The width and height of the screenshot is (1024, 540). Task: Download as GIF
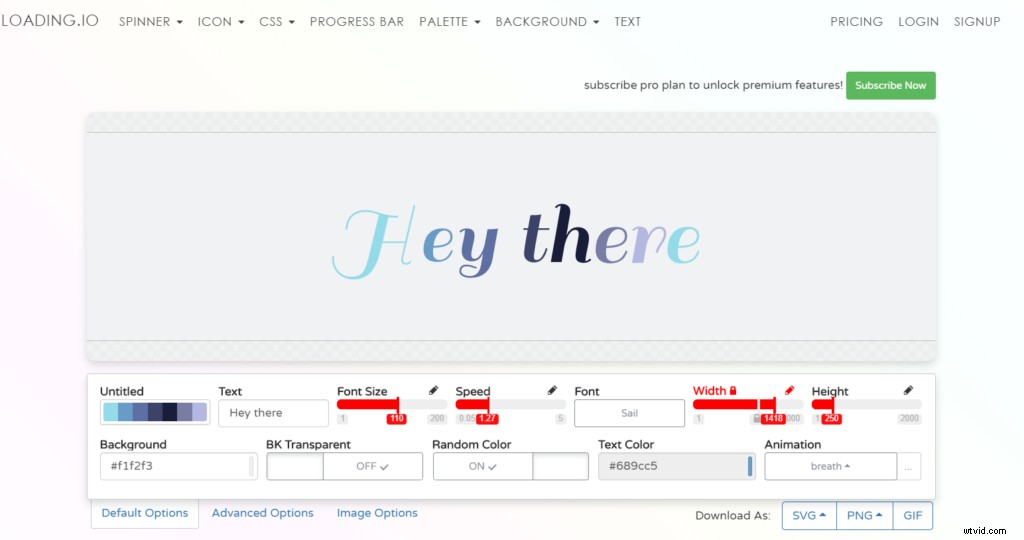click(912, 515)
